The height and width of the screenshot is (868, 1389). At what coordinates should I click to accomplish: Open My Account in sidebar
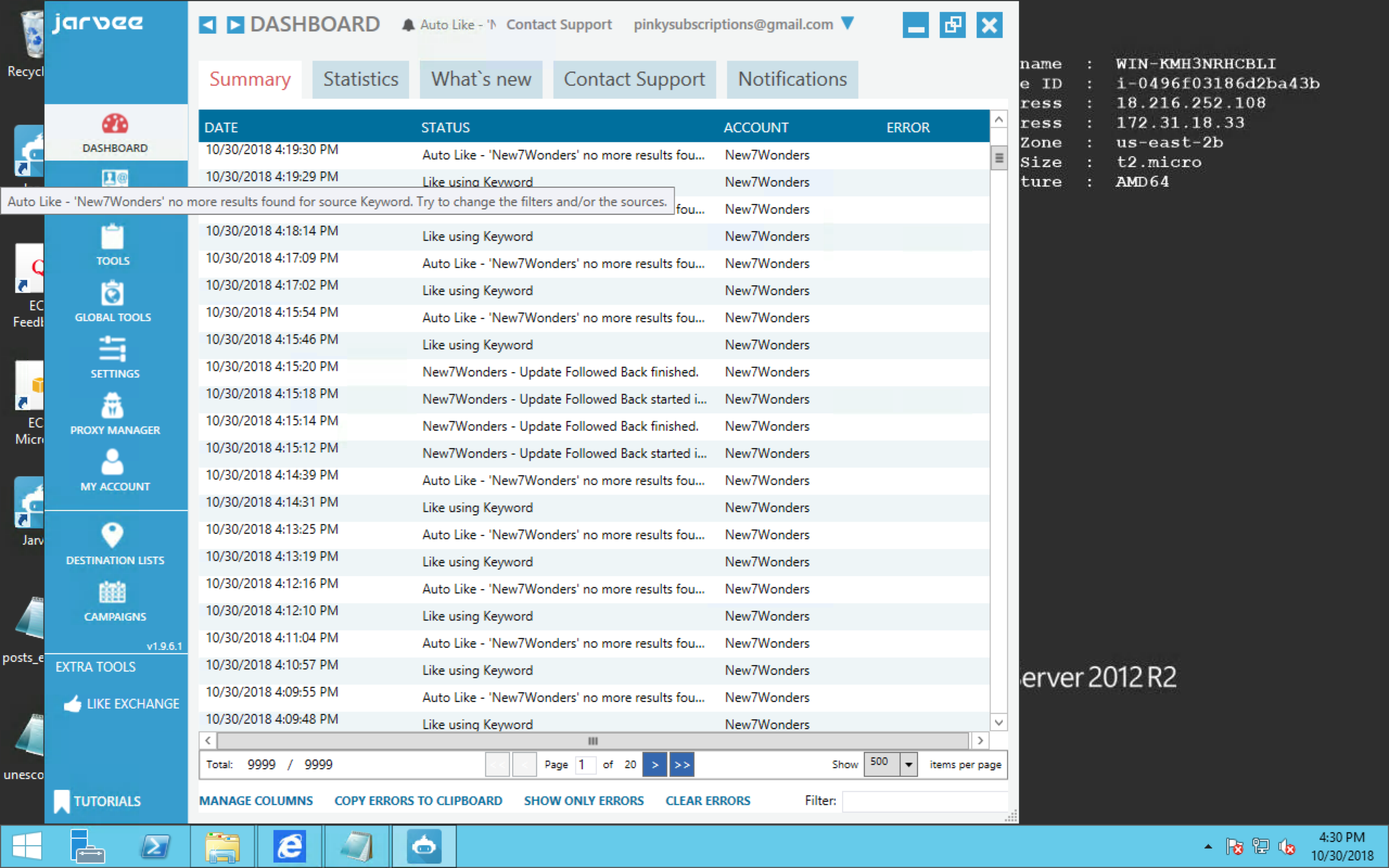(115, 470)
